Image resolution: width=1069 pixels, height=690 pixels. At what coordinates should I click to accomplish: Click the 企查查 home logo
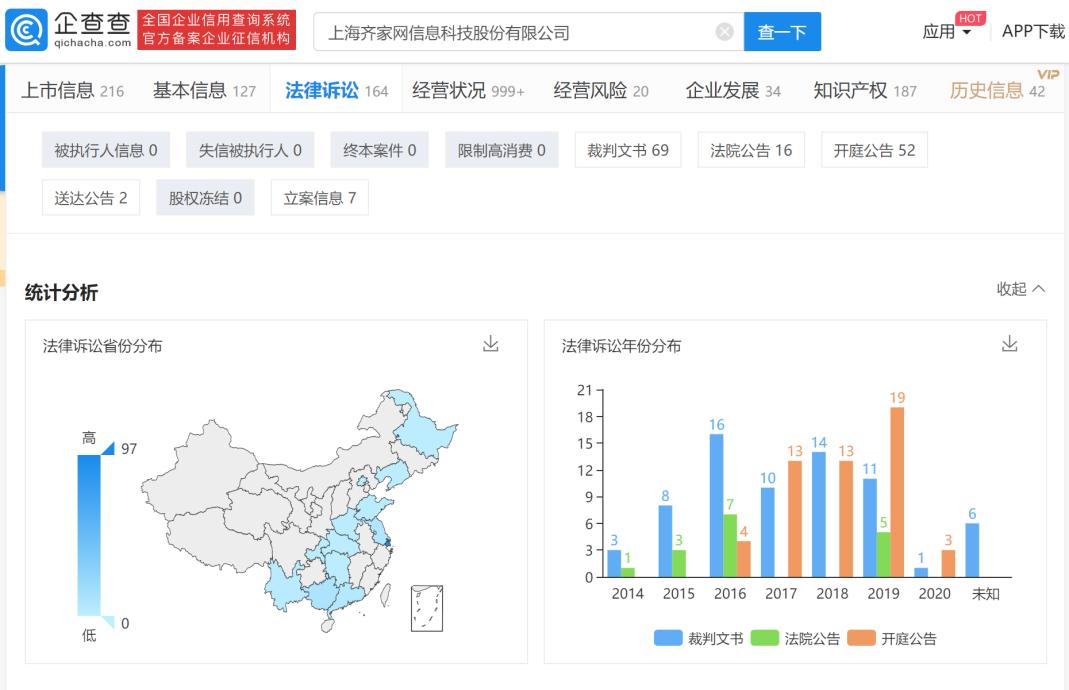[x=60, y=30]
